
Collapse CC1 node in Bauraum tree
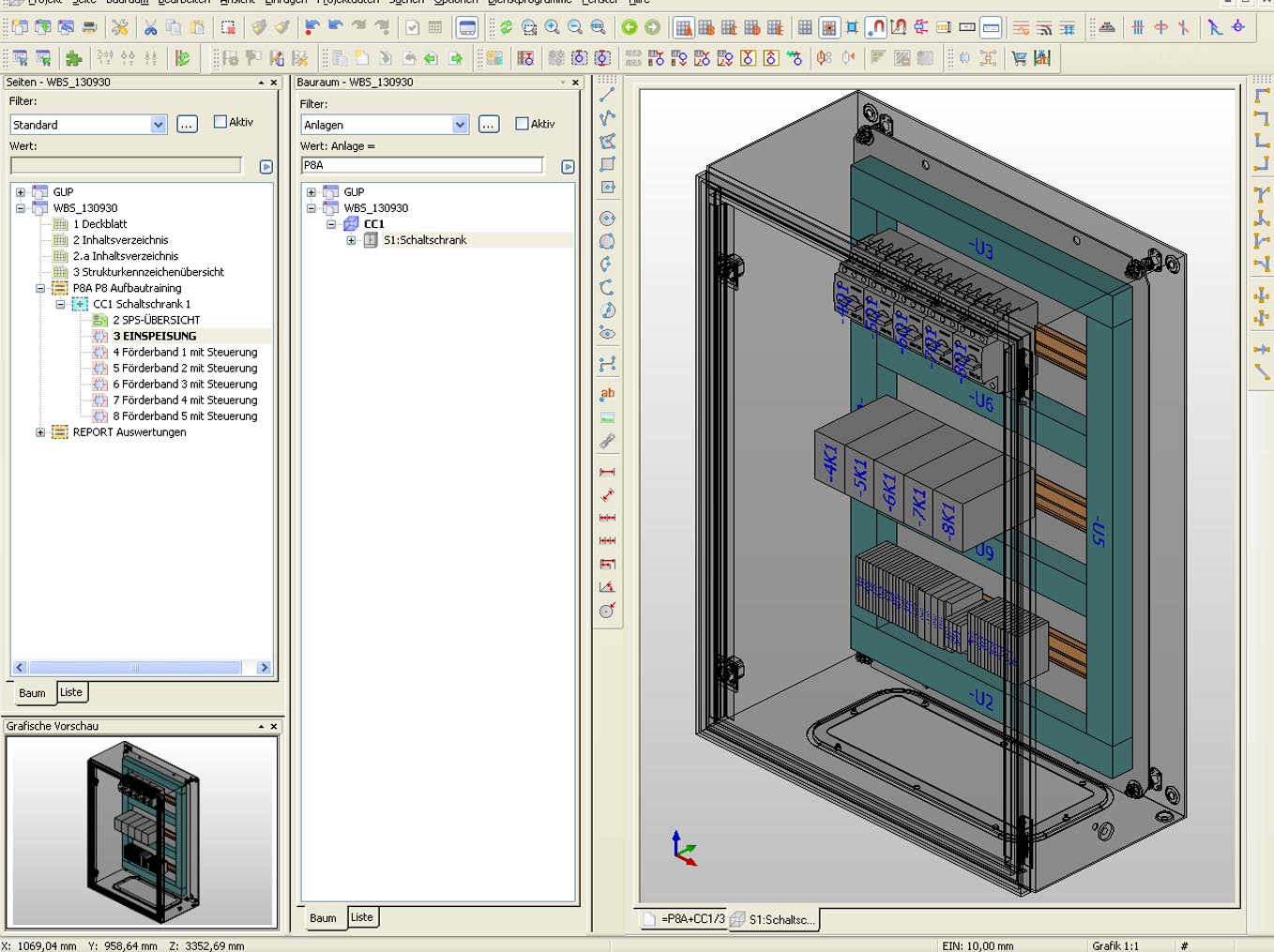click(x=331, y=224)
